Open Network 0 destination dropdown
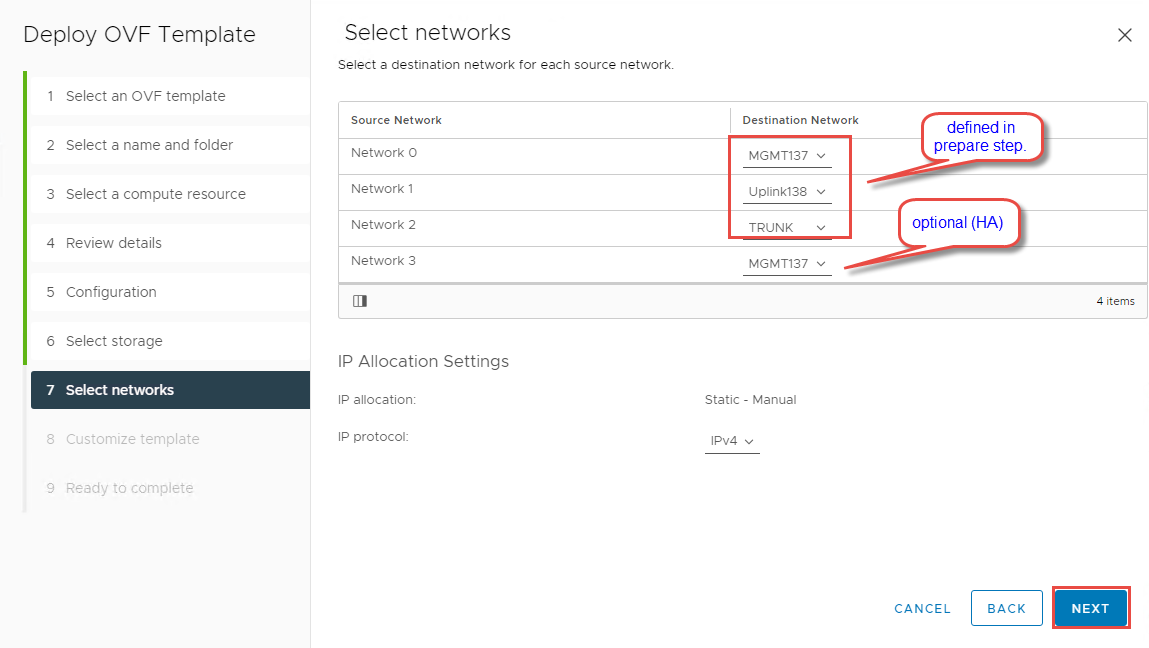This screenshot has height=648, width=1149. click(787, 156)
